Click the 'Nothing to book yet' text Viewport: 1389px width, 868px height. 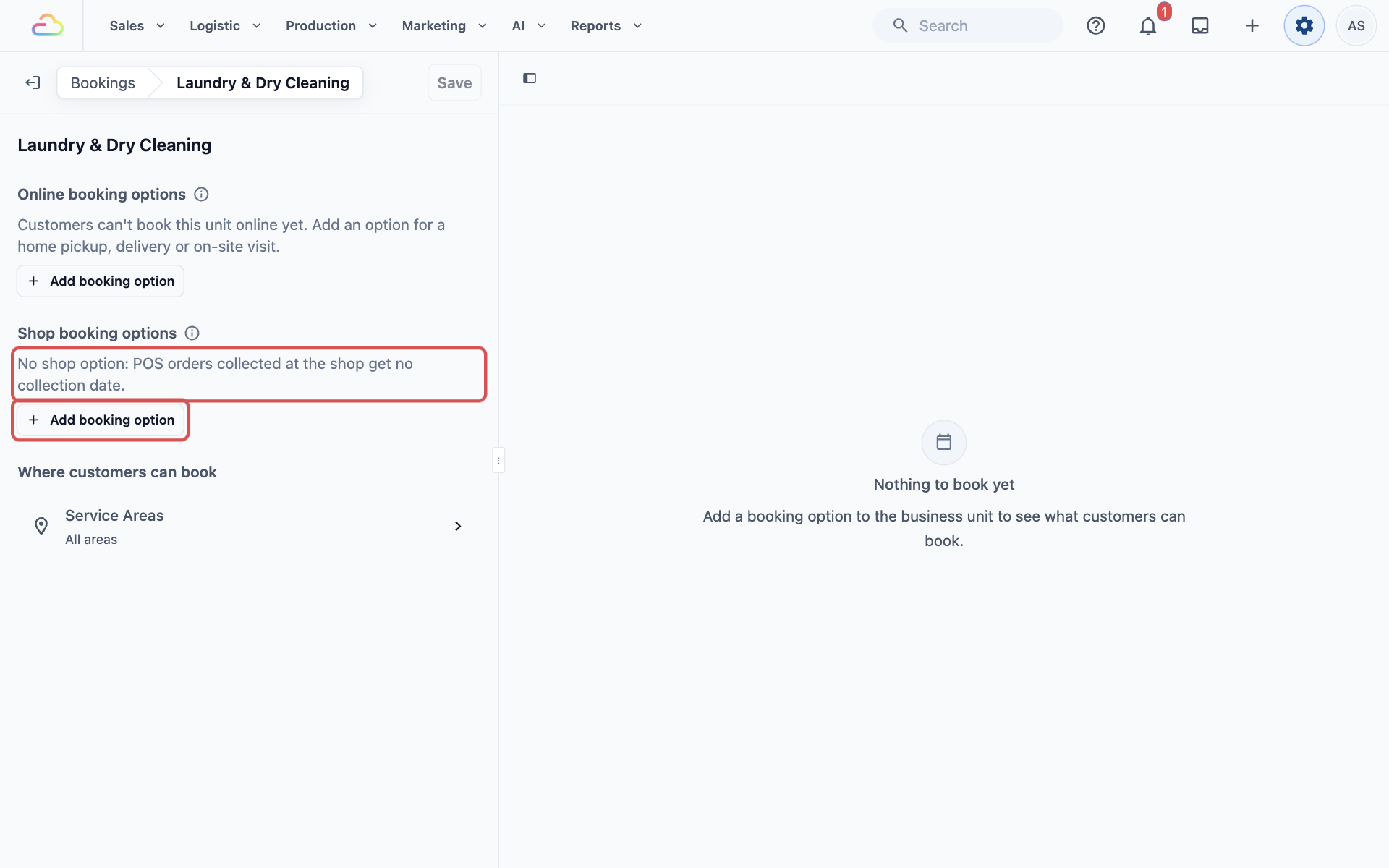point(944,485)
